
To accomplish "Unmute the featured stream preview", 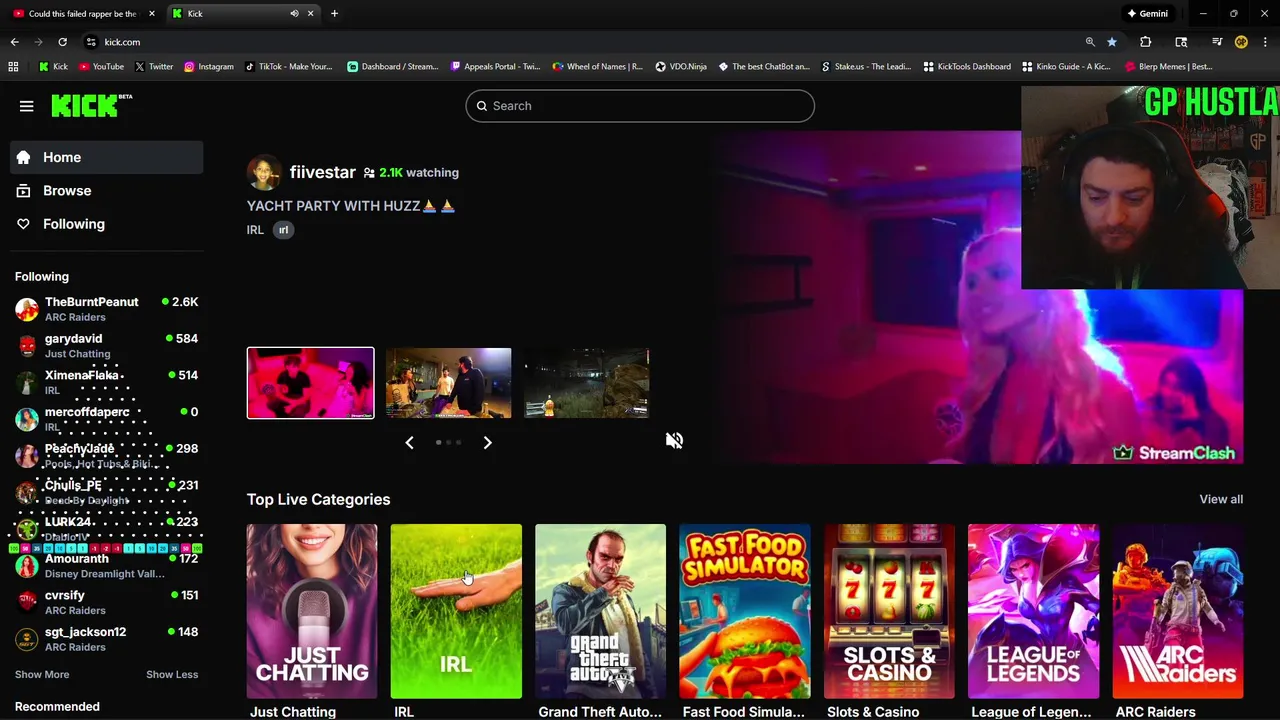I will (674, 441).
